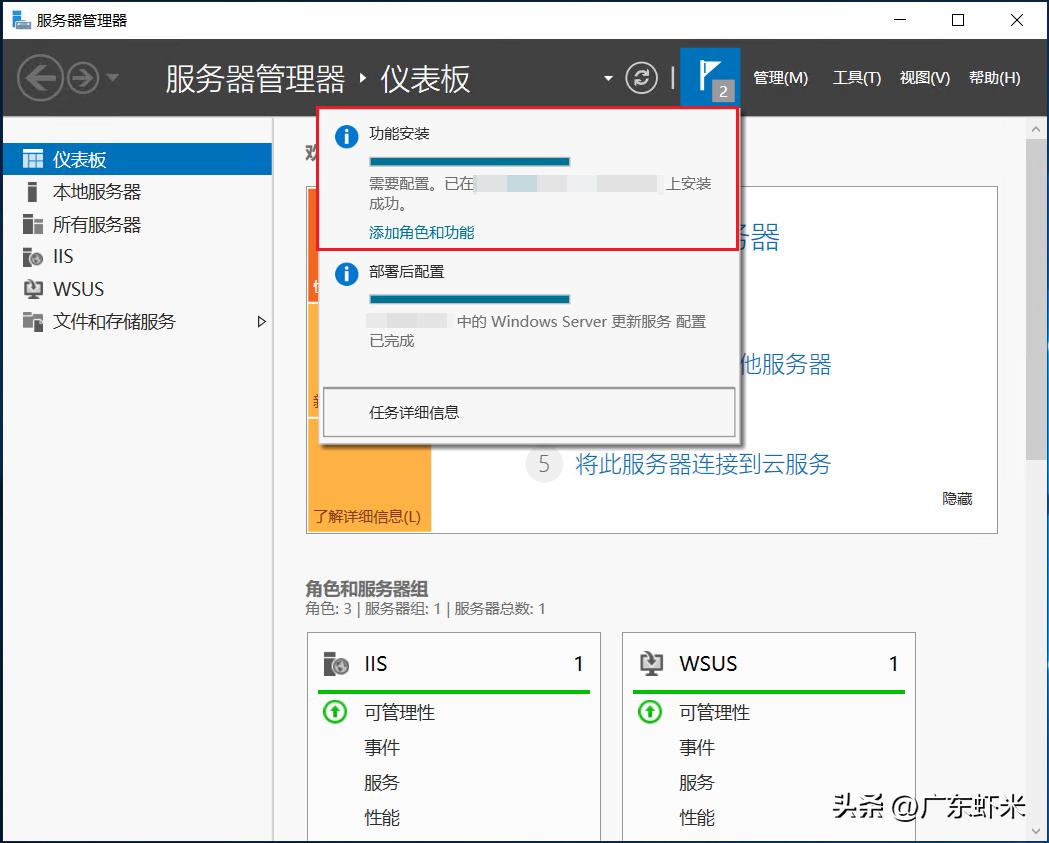Open the notifications flag icon showing 2
1049x843 pixels.
click(x=710, y=77)
